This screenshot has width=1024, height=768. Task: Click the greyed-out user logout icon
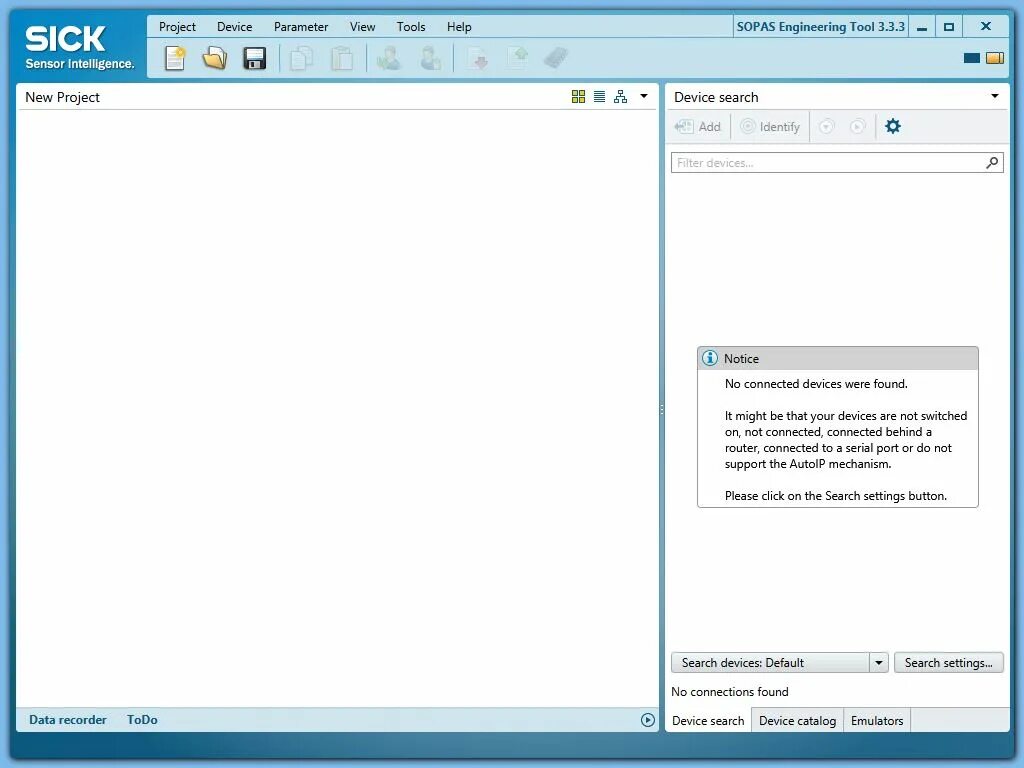click(x=430, y=58)
